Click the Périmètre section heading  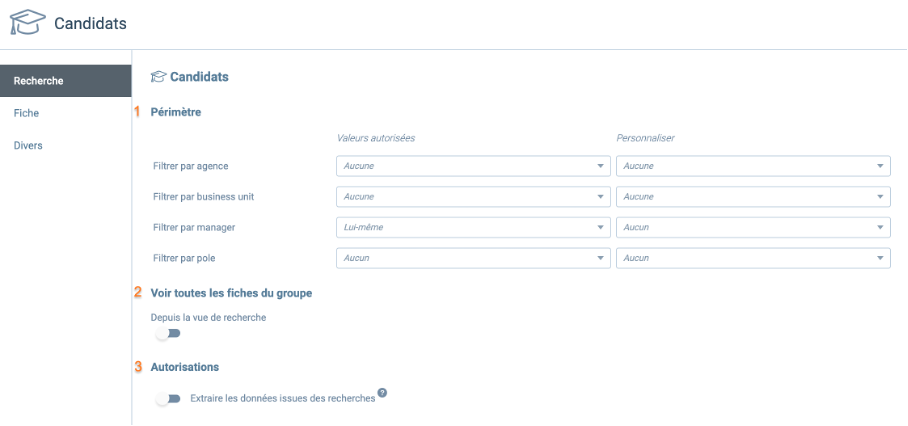tap(175, 112)
